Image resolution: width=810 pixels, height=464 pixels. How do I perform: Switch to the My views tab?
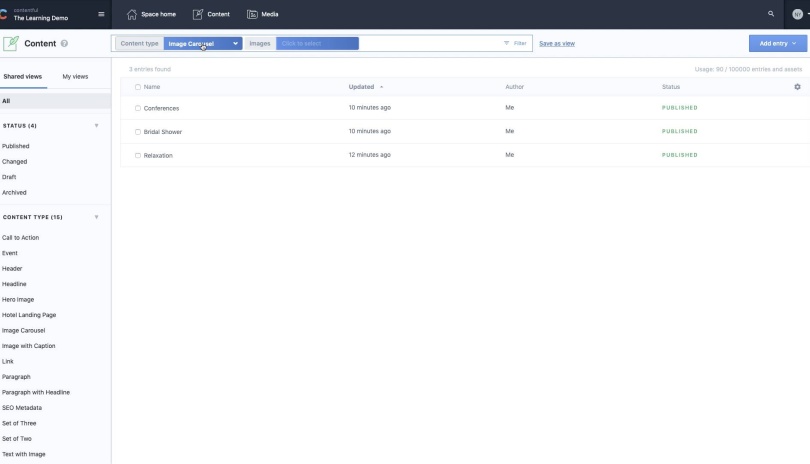point(75,76)
